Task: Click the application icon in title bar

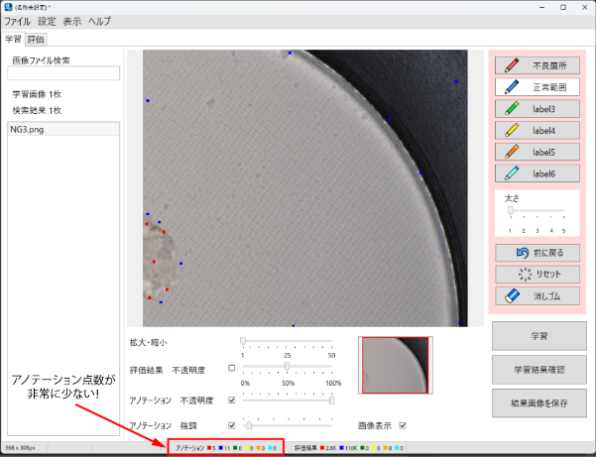Action: 8,7
